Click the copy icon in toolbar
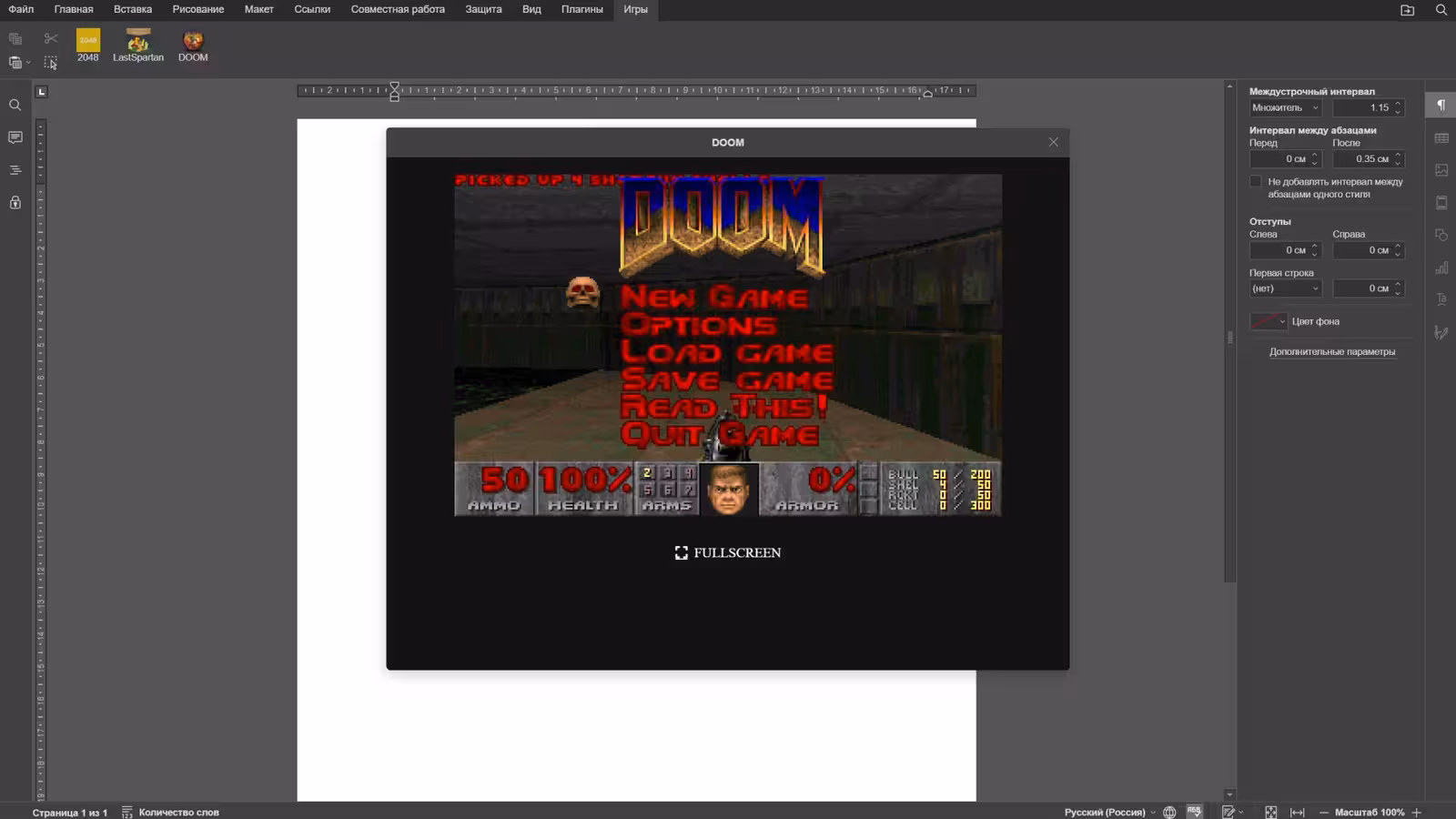 click(x=15, y=38)
